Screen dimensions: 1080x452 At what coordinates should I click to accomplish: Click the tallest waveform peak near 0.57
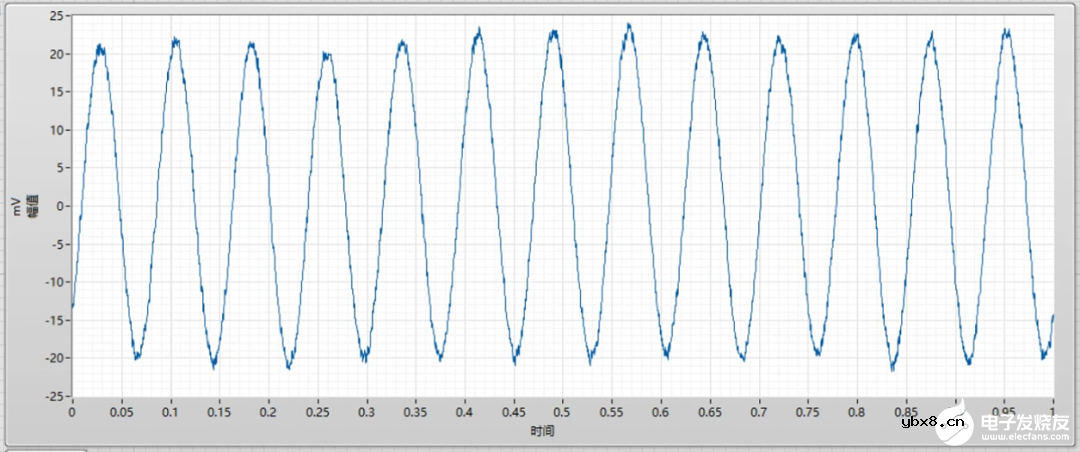coord(629,25)
